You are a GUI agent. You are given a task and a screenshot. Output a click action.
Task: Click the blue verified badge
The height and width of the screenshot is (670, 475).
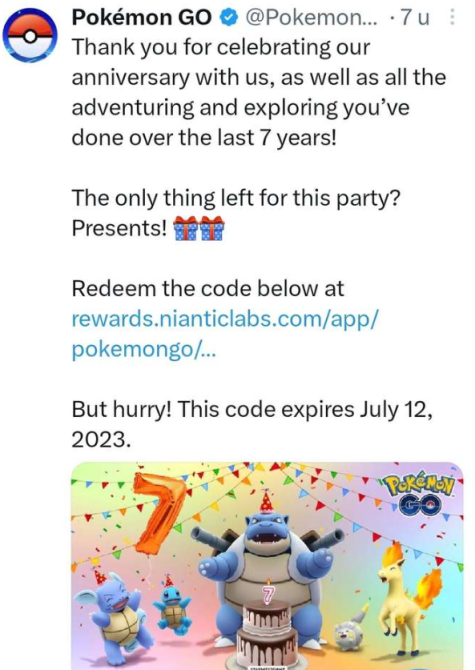(x=229, y=18)
